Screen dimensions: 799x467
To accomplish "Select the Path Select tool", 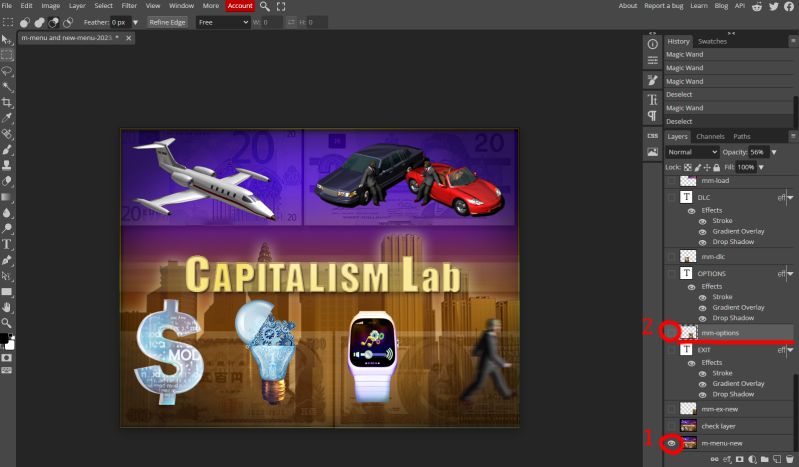I will (x=7, y=276).
